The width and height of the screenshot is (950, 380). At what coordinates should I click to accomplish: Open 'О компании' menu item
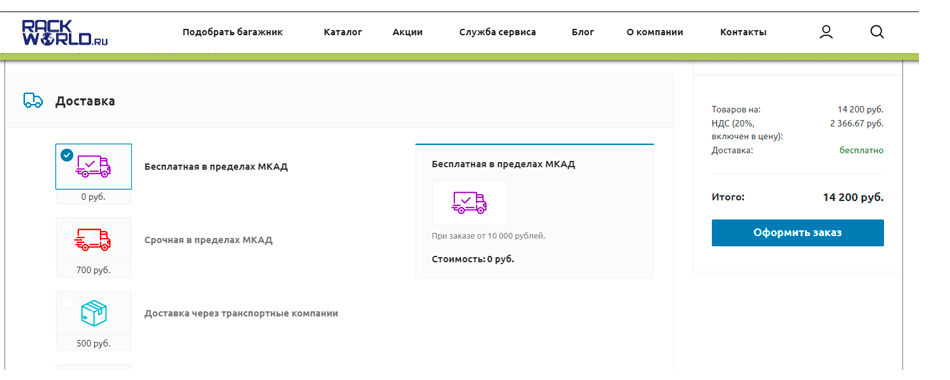(655, 32)
